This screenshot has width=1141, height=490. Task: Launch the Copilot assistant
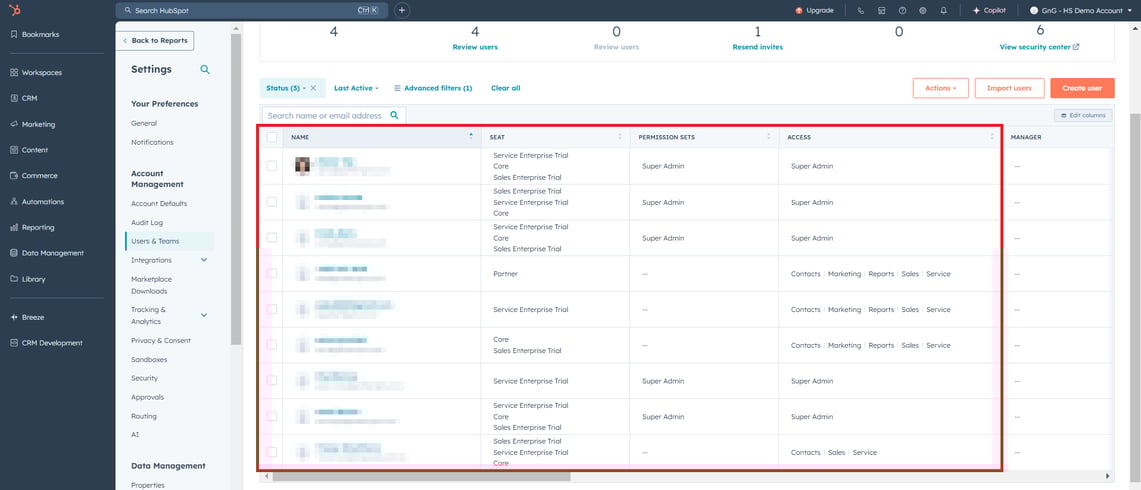click(x=990, y=11)
